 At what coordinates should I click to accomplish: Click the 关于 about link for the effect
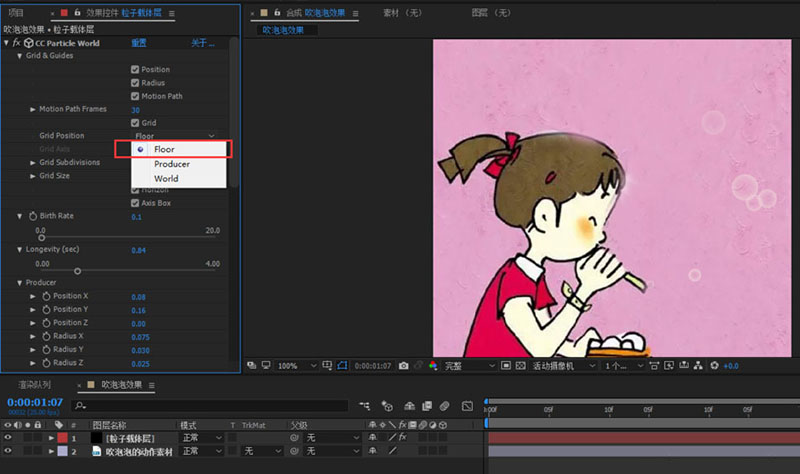201,43
